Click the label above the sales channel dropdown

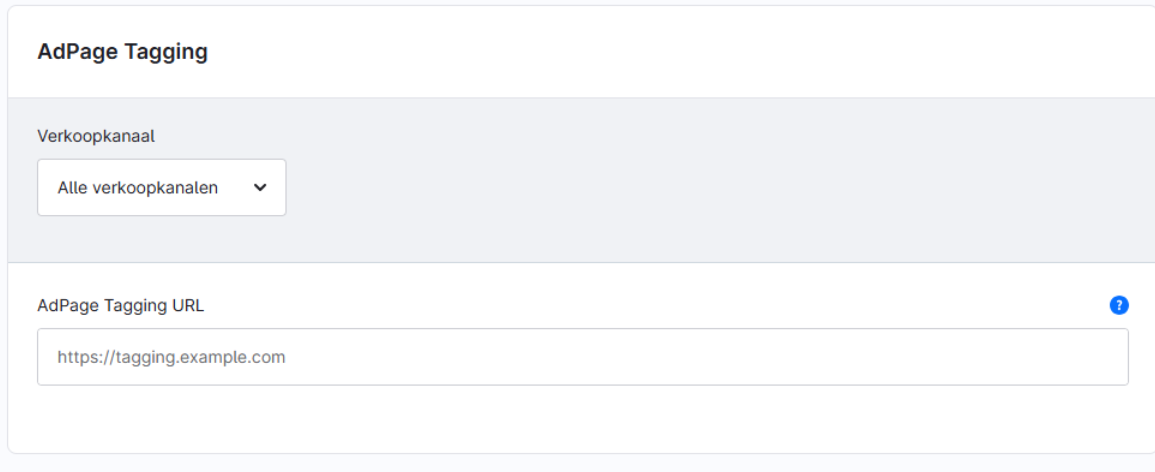tap(96, 136)
